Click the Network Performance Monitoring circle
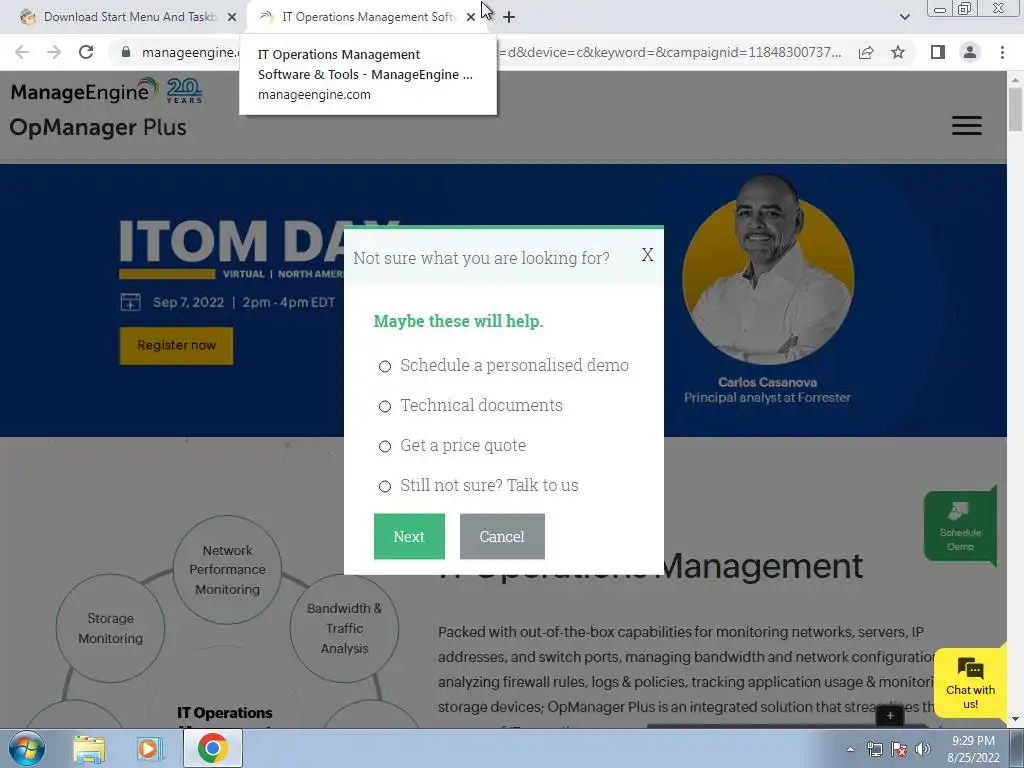Image resolution: width=1024 pixels, height=768 pixels. [x=227, y=569]
